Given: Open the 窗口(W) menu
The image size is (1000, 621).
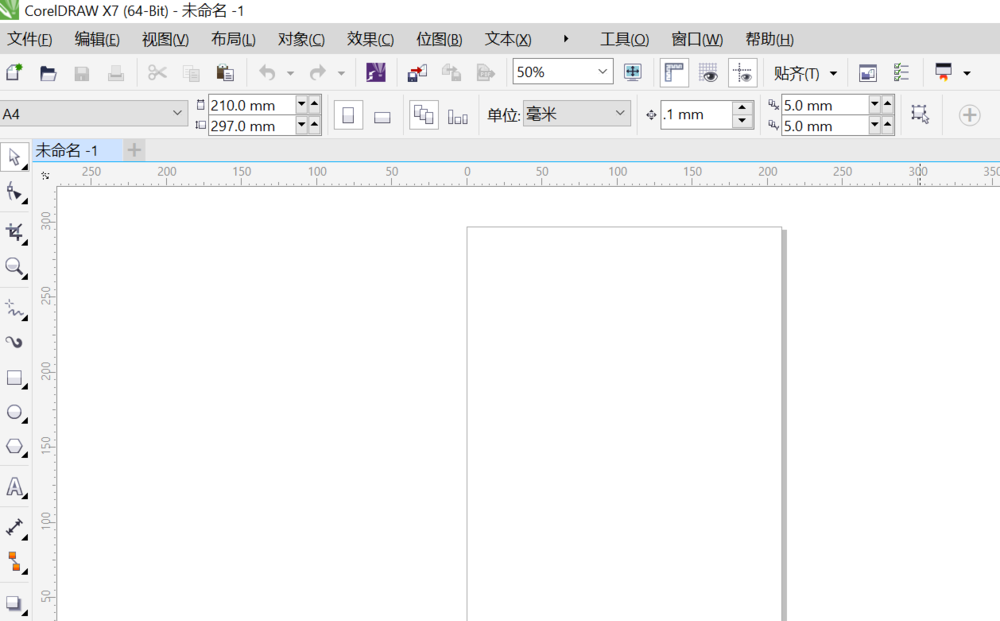Looking at the screenshot, I should point(697,39).
